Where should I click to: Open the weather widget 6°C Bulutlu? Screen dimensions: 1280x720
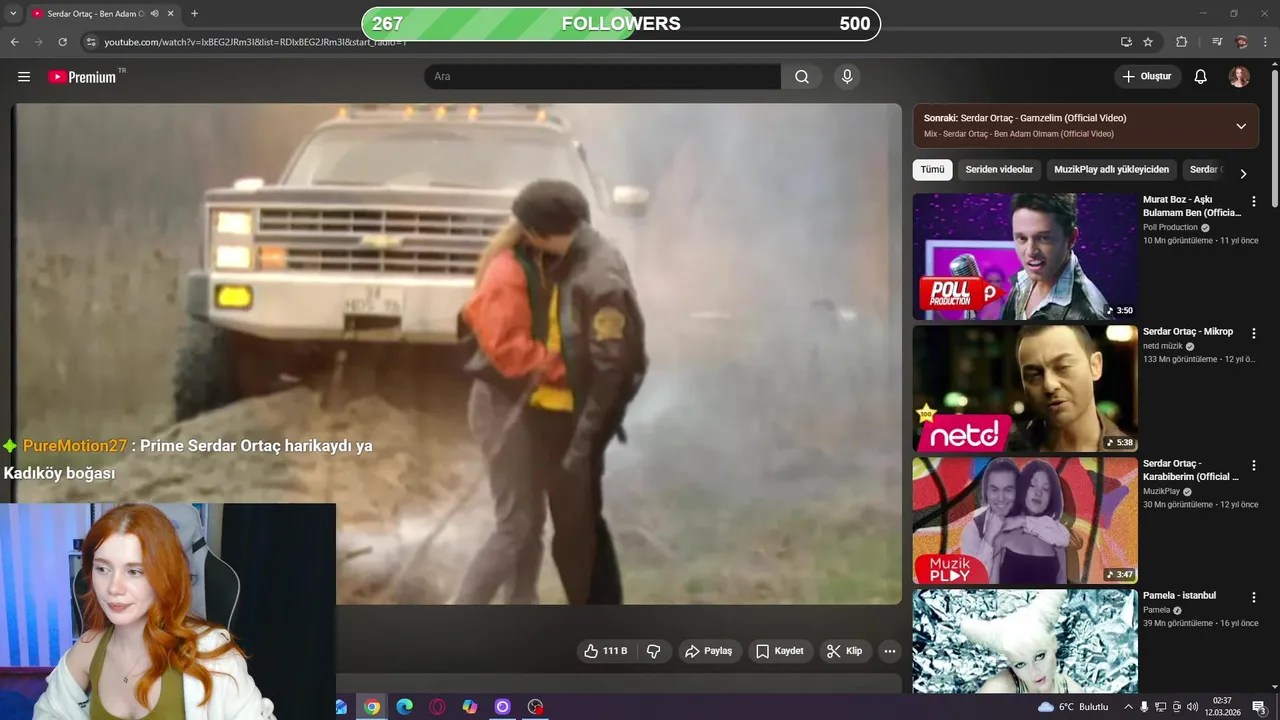pyautogui.click(x=1072, y=707)
